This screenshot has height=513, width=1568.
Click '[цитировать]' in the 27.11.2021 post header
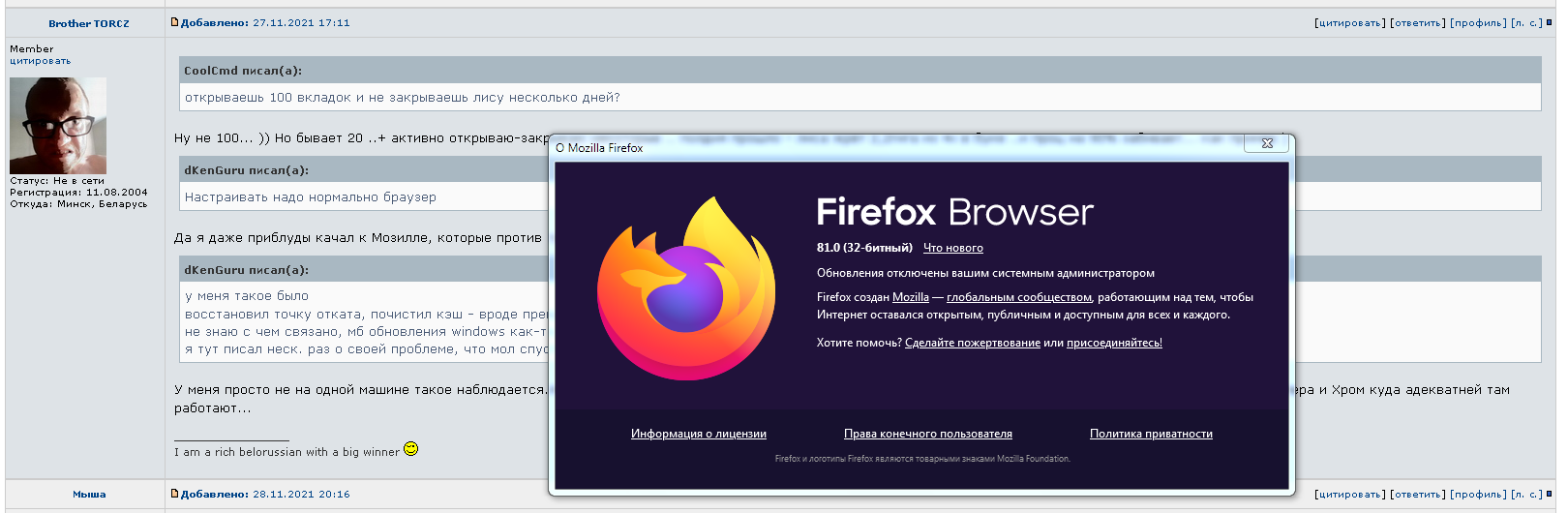1350,22
